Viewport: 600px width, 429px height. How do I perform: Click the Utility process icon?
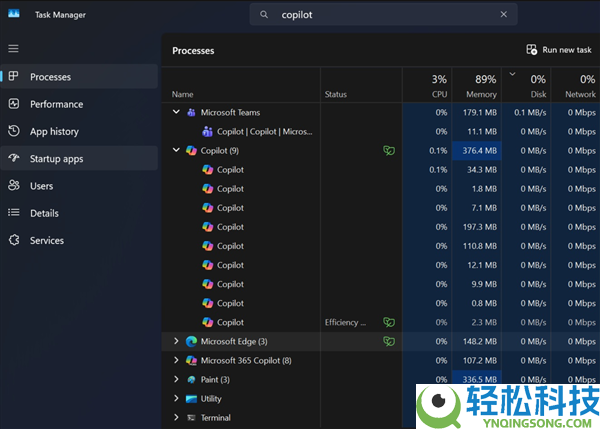191,399
